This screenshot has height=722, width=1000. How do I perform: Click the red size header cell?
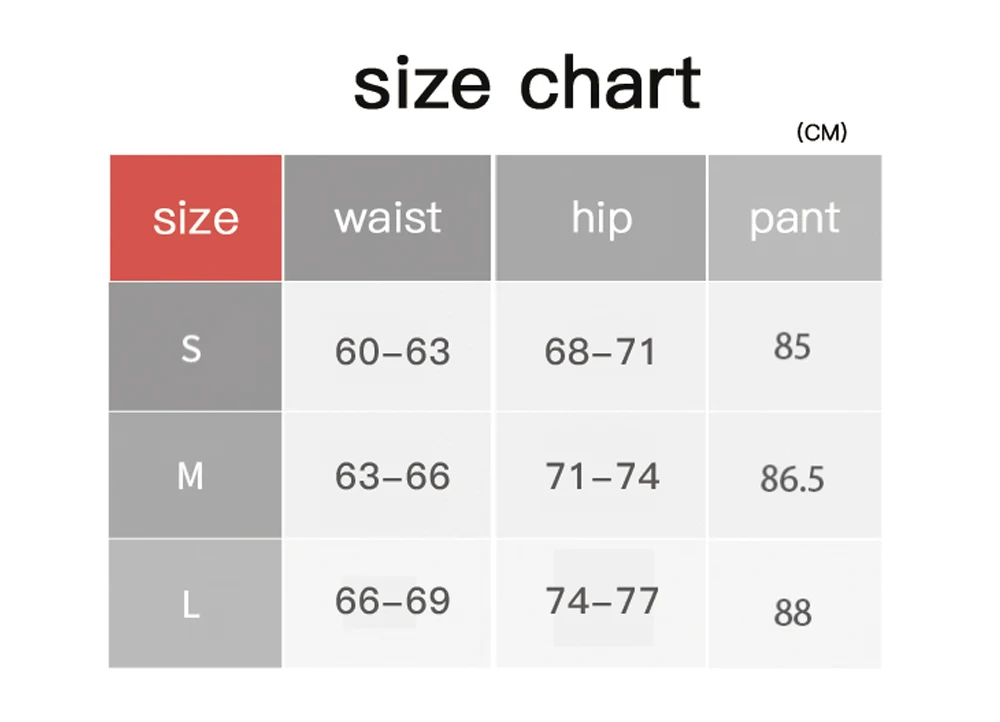(195, 218)
